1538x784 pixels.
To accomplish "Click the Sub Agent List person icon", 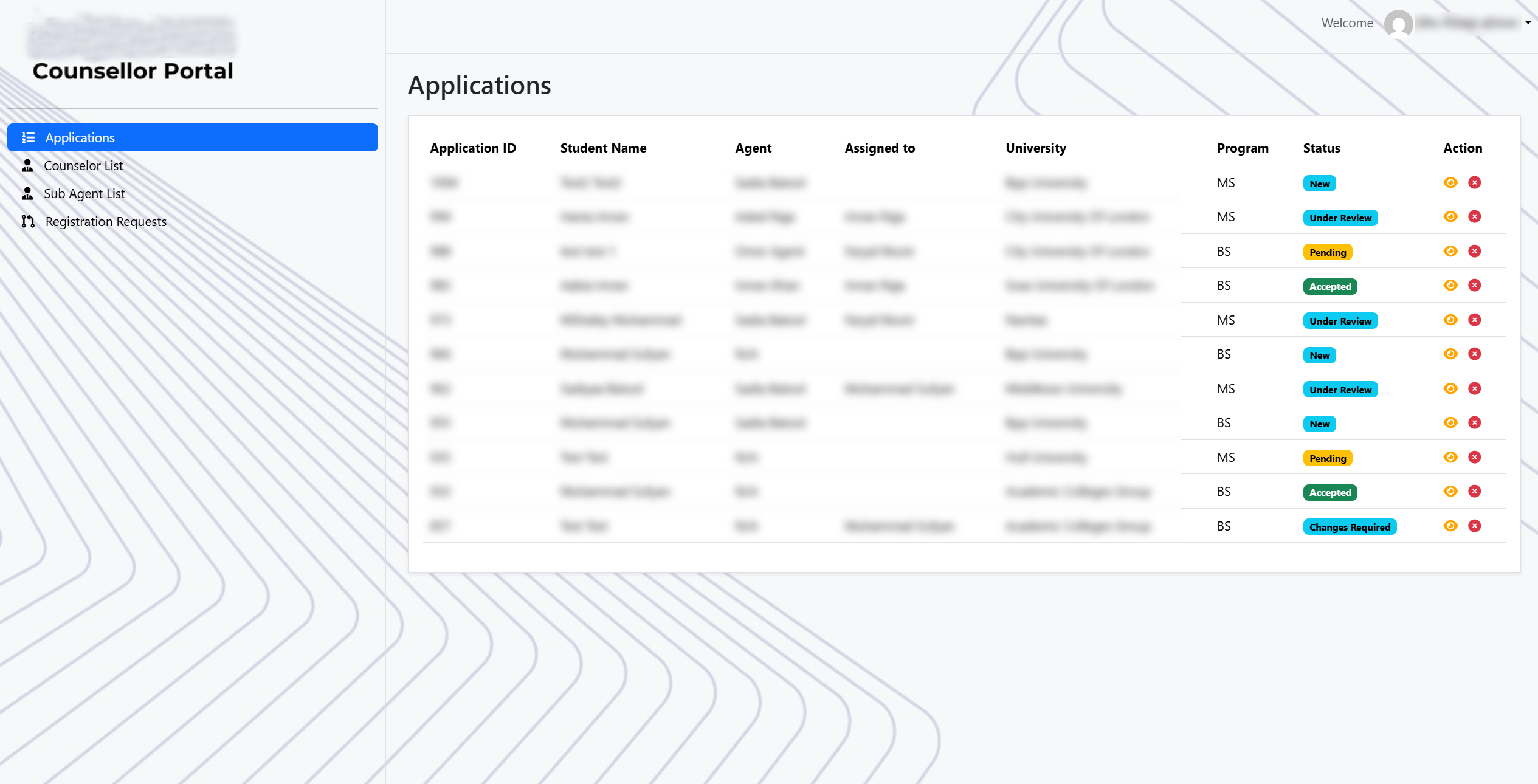I will click(x=27, y=193).
